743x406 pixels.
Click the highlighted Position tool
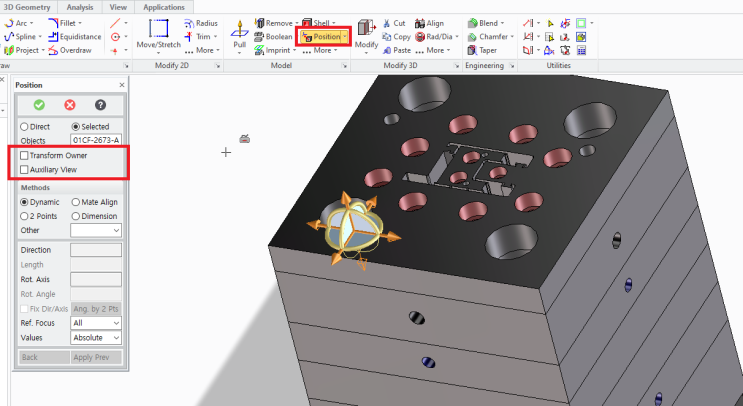click(x=321, y=36)
